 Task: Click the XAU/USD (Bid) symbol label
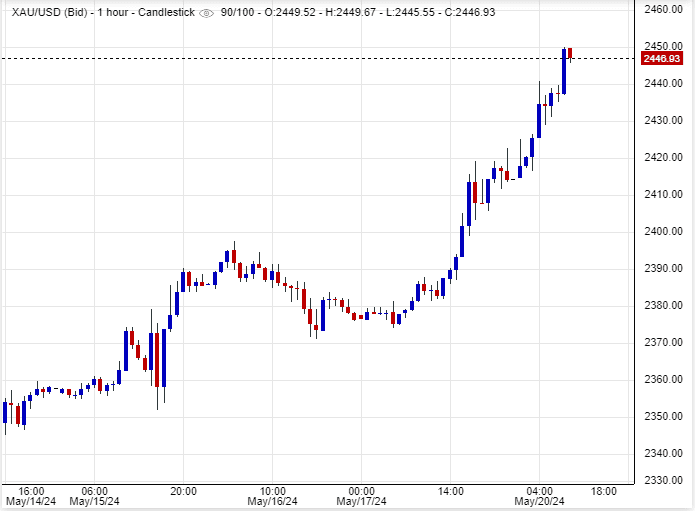[x=44, y=12]
